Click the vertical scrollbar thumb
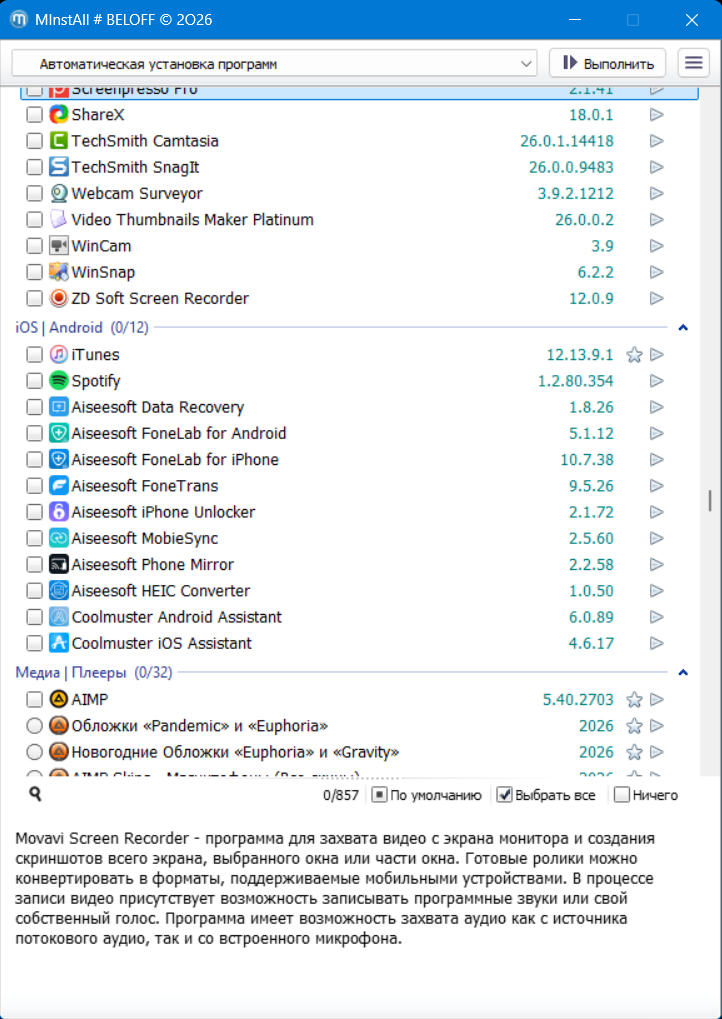Viewport: 722px width, 1019px height. [x=710, y=500]
